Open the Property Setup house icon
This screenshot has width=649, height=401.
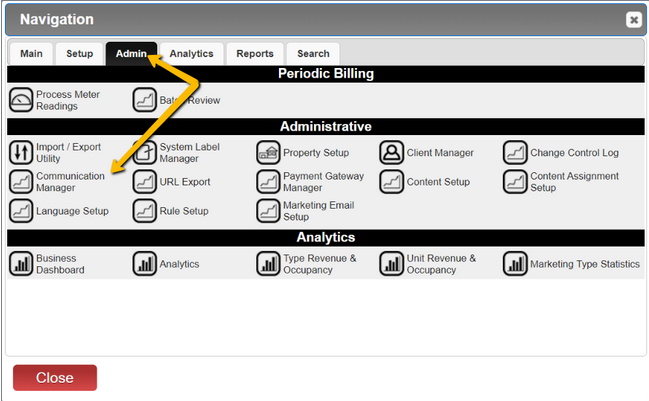(268, 152)
